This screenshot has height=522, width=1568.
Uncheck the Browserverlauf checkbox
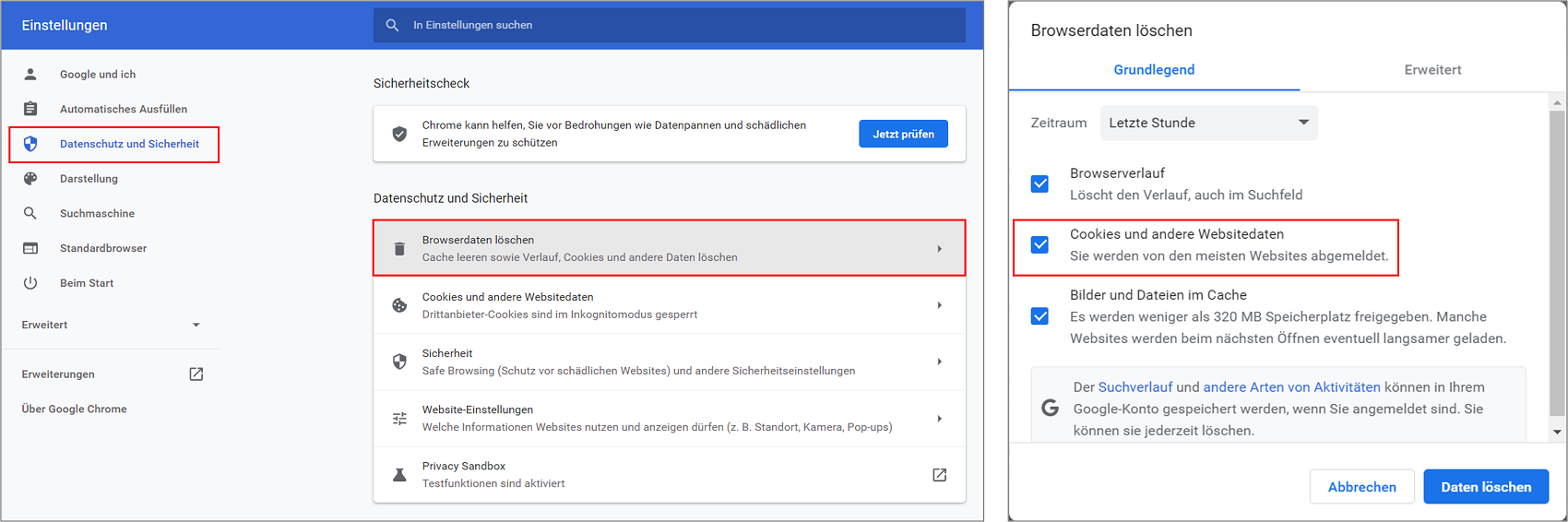(1039, 184)
